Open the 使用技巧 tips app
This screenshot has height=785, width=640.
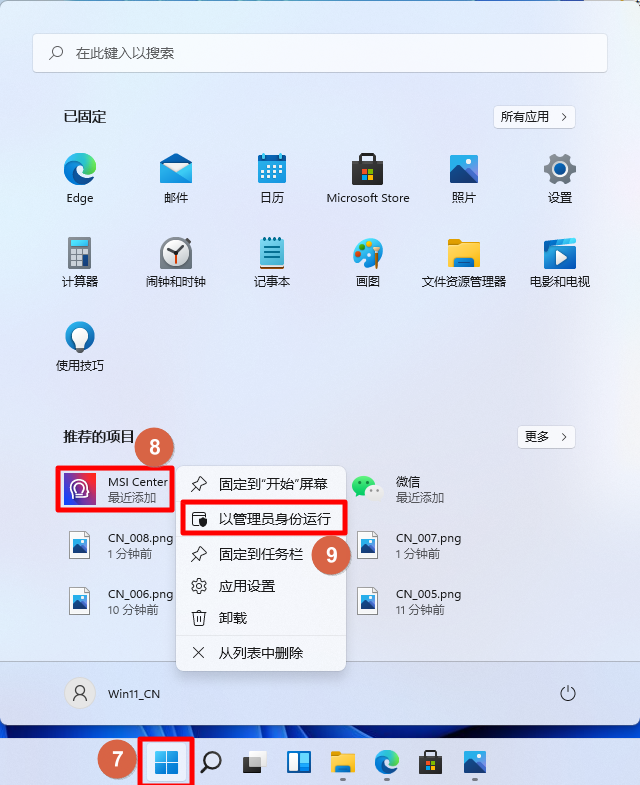pyautogui.click(x=80, y=346)
